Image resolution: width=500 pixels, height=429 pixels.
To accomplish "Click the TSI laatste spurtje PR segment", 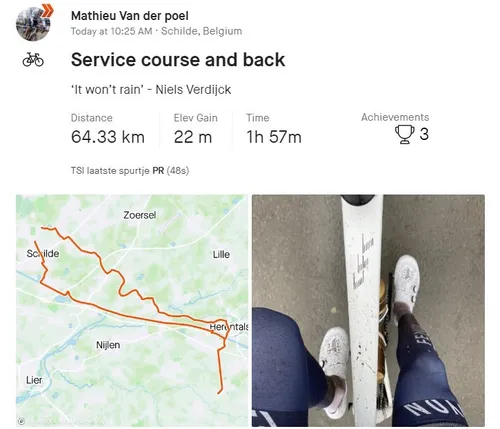I will (130, 171).
